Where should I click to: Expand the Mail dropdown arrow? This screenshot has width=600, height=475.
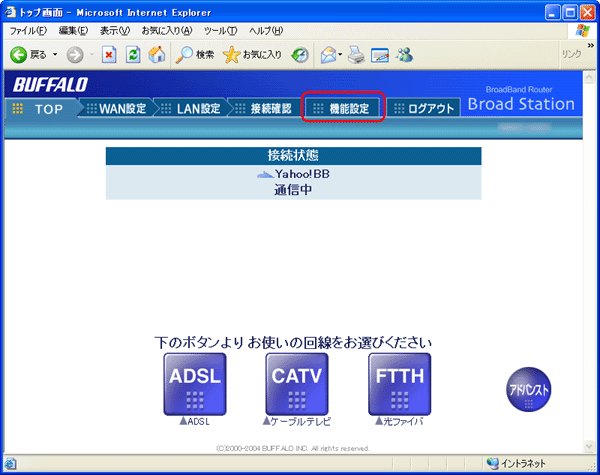pos(340,55)
